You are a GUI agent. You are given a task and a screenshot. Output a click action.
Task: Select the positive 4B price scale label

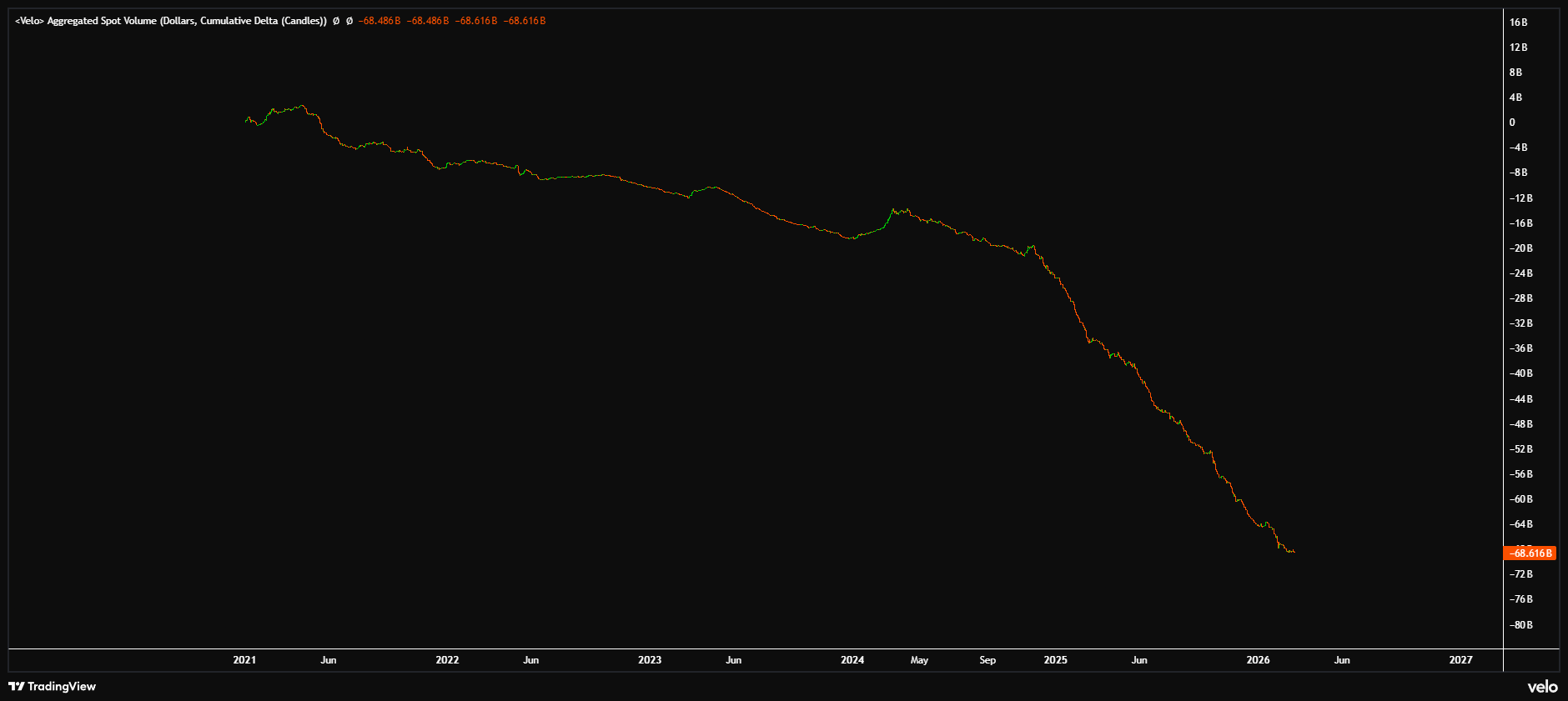click(x=1515, y=98)
